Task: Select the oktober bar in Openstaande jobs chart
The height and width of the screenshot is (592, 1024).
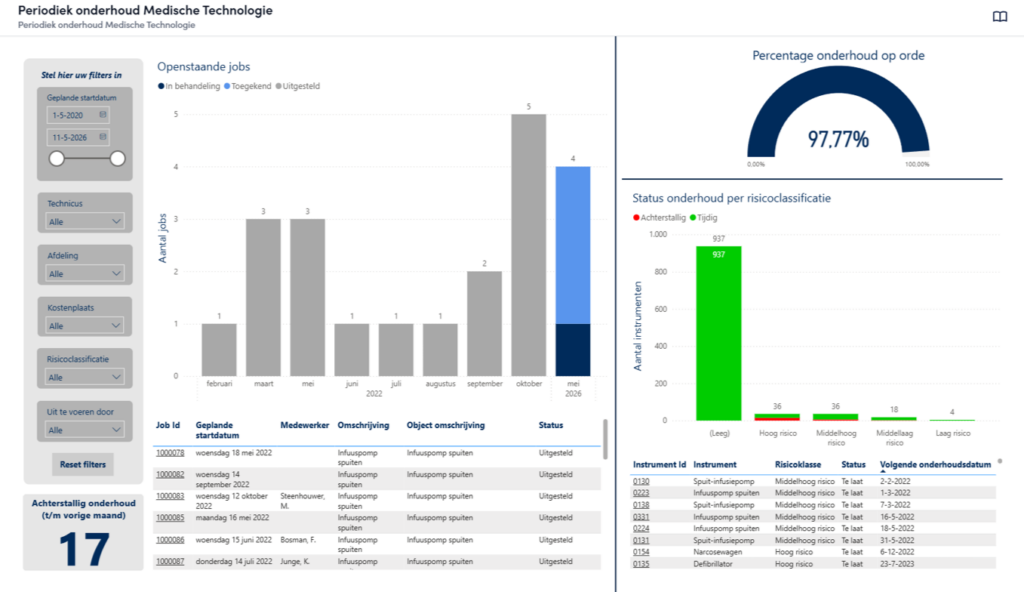Action: 528,245
